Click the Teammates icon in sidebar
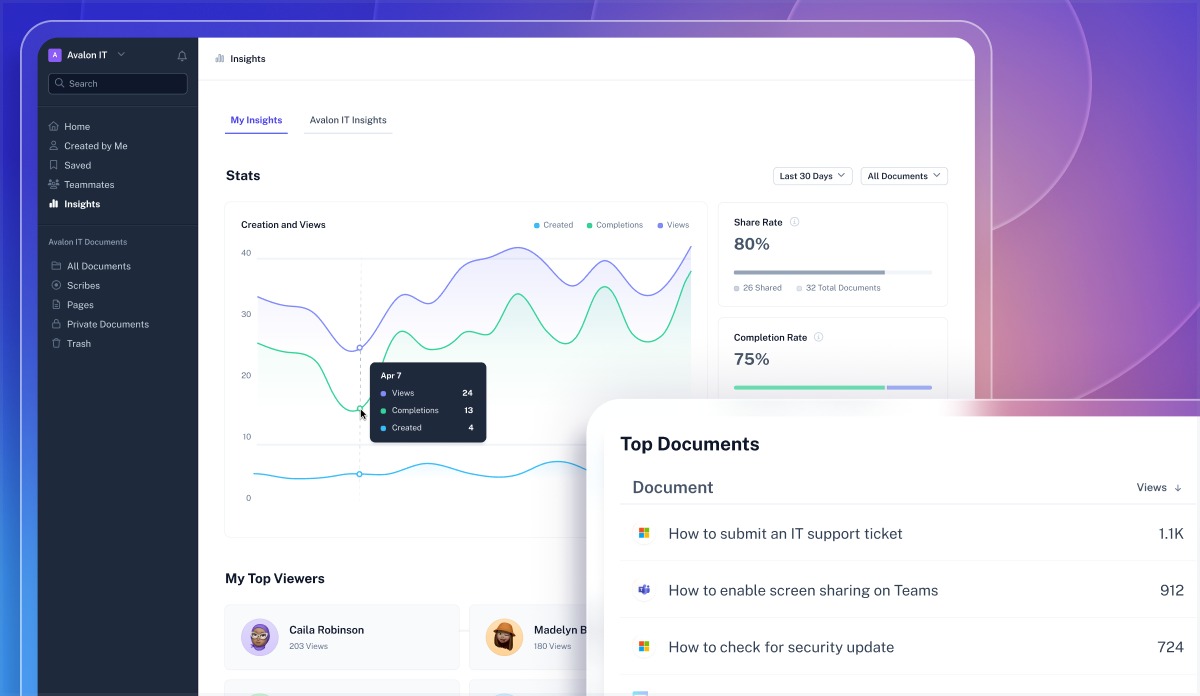1200x696 pixels. (54, 184)
